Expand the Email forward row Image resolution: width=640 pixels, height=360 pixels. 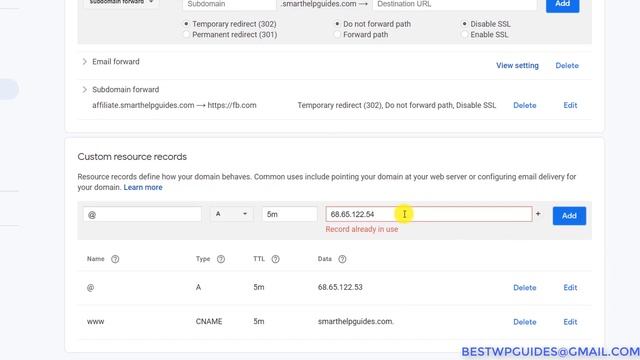tap(84, 62)
